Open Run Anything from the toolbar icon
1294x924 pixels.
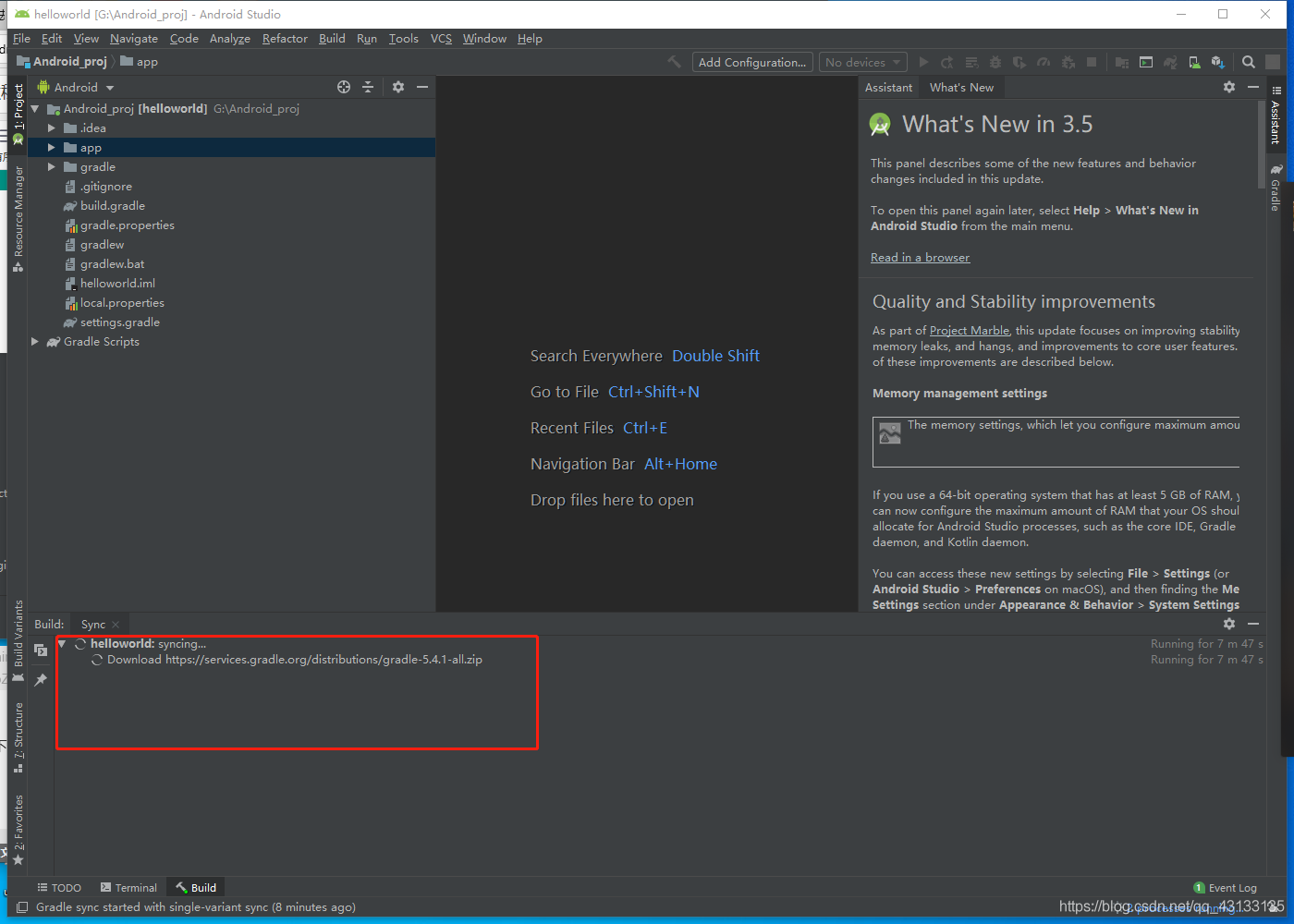(1146, 62)
